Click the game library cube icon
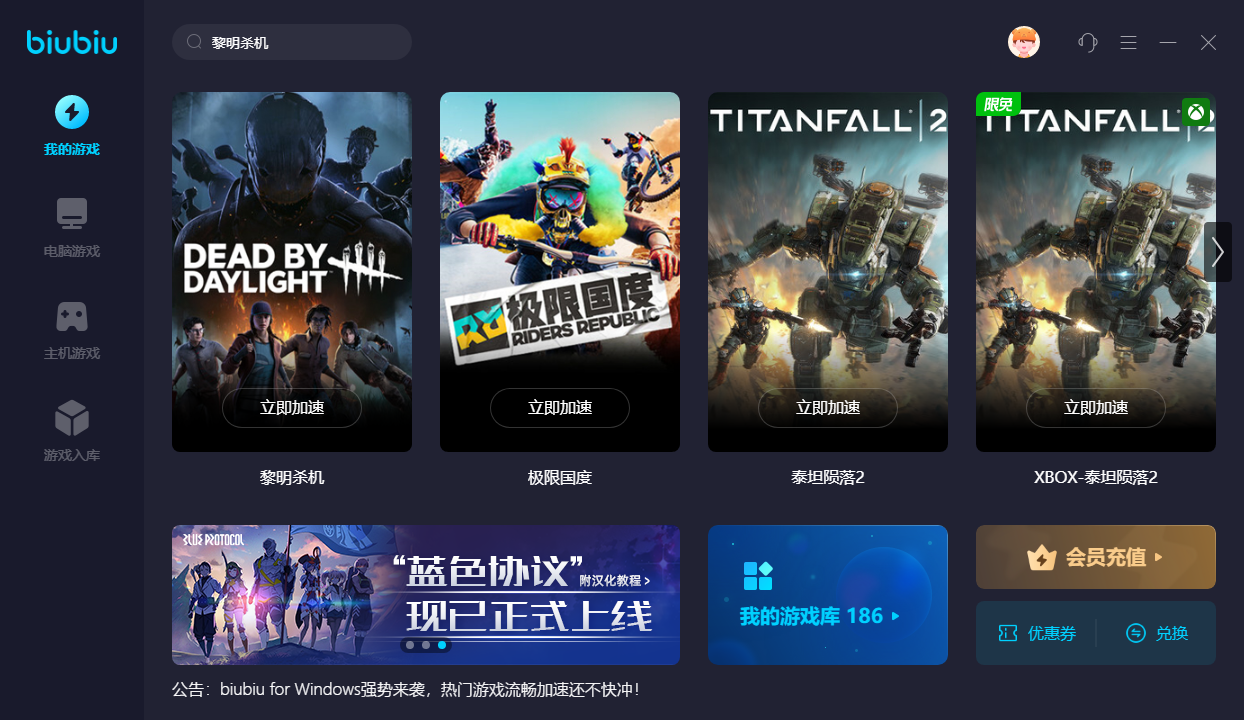Screen dimensions: 1244x720 coord(71,418)
